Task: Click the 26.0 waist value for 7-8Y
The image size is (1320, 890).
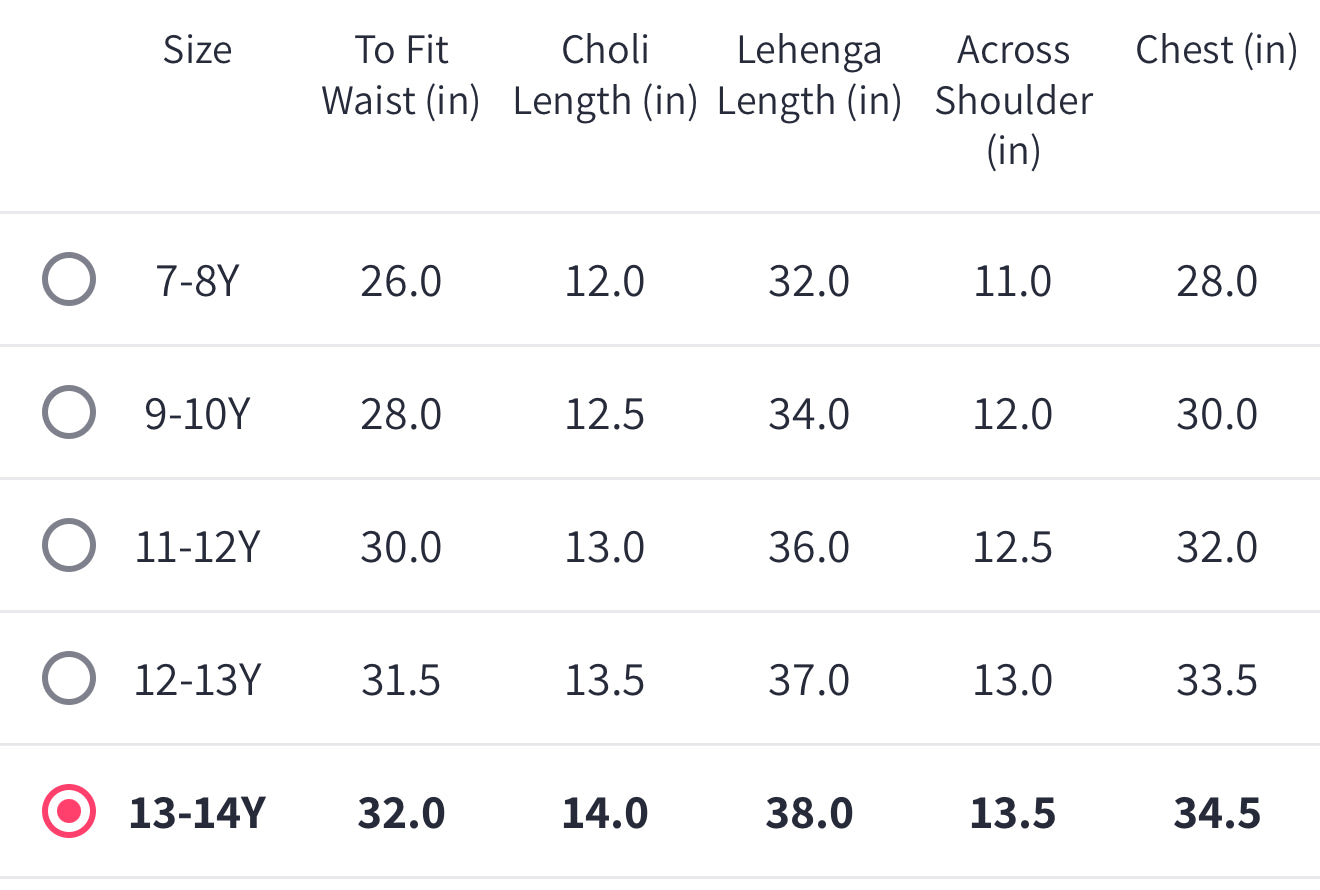Action: [x=401, y=281]
